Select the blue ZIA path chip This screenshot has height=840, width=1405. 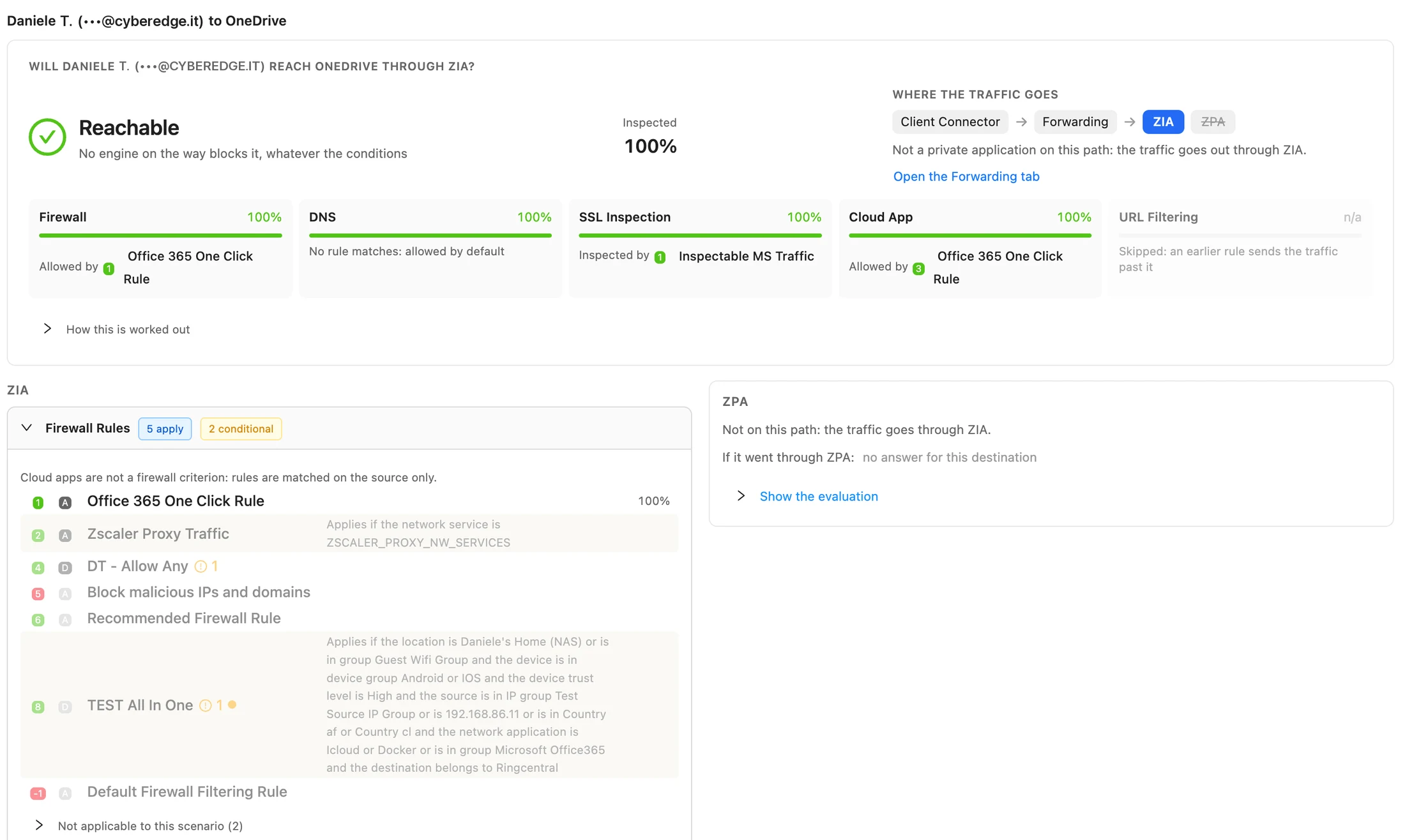(1163, 122)
